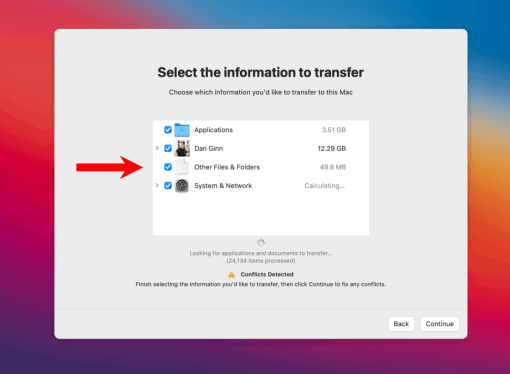Expand the System & Network row chevron
The height and width of the screenshot is (374, 510).
157,185
